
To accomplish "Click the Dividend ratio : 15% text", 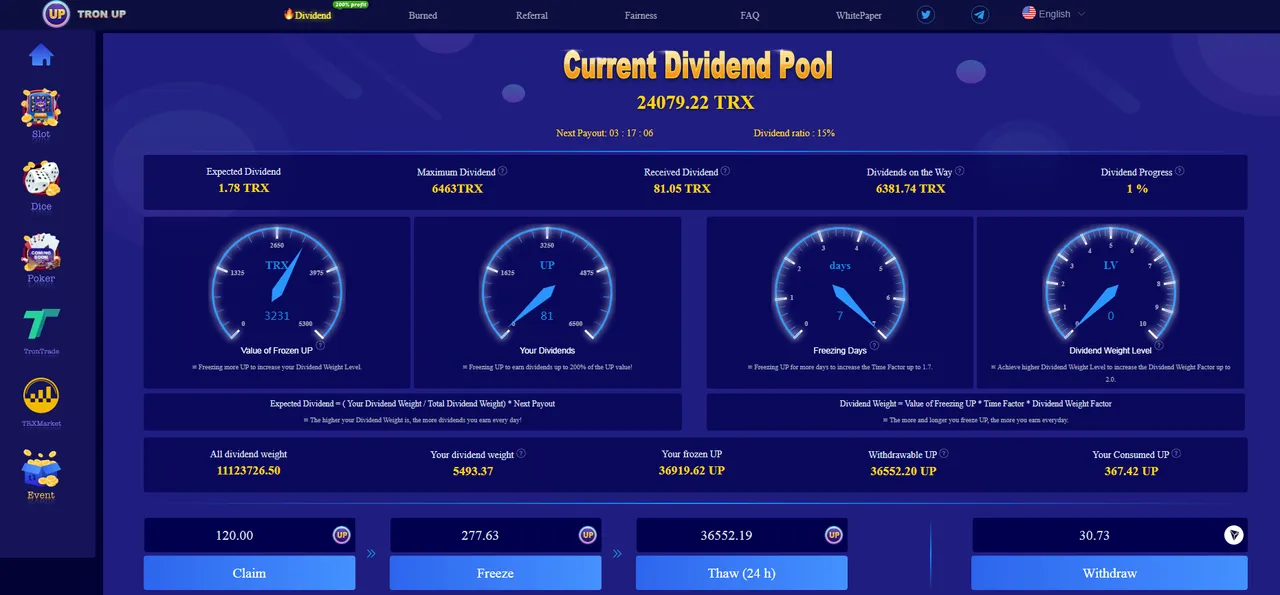I will point(794,133).
